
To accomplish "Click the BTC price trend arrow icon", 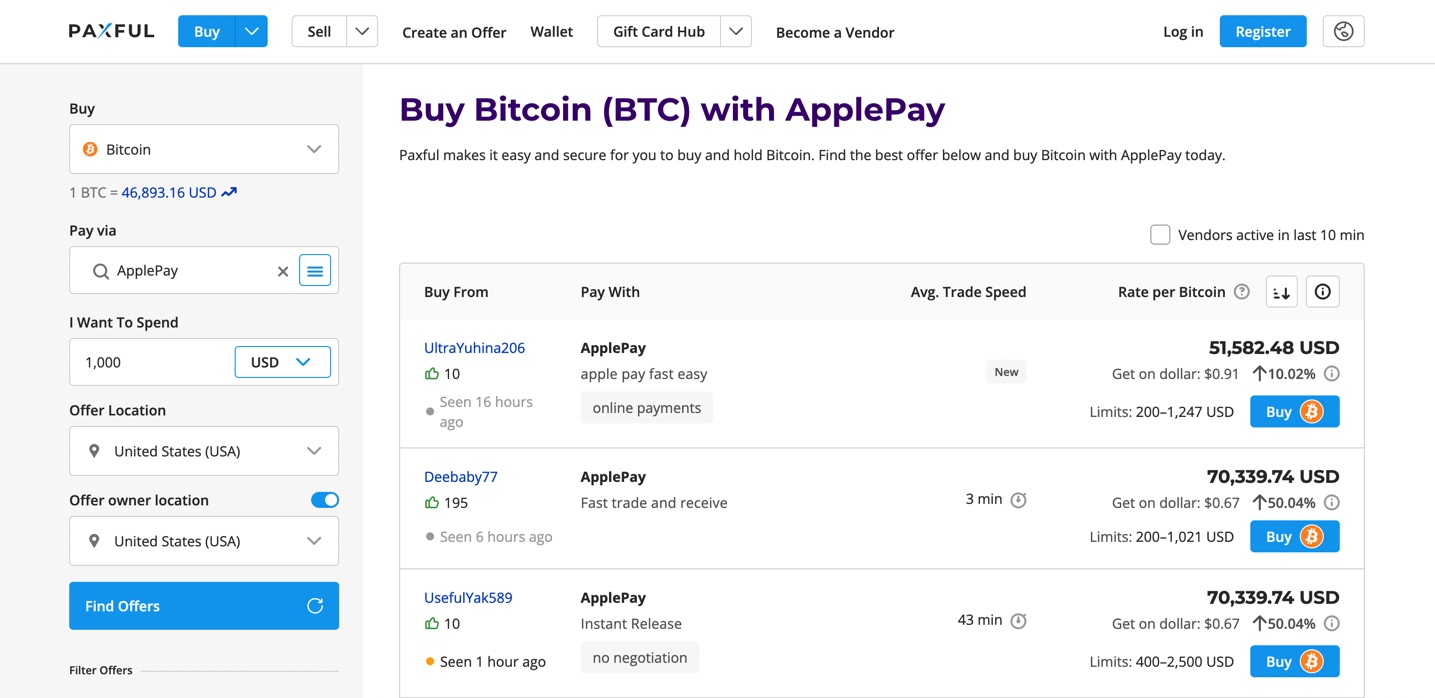I will click(x=229, y=192).
